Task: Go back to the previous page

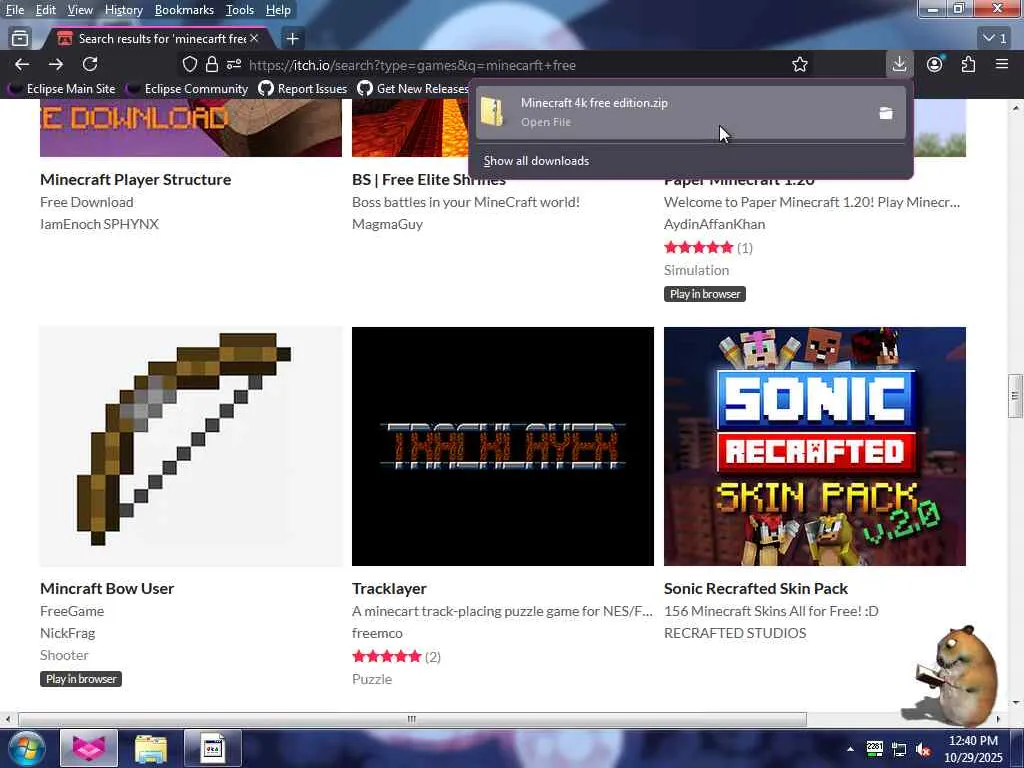Action: click(x=22, y=64)
